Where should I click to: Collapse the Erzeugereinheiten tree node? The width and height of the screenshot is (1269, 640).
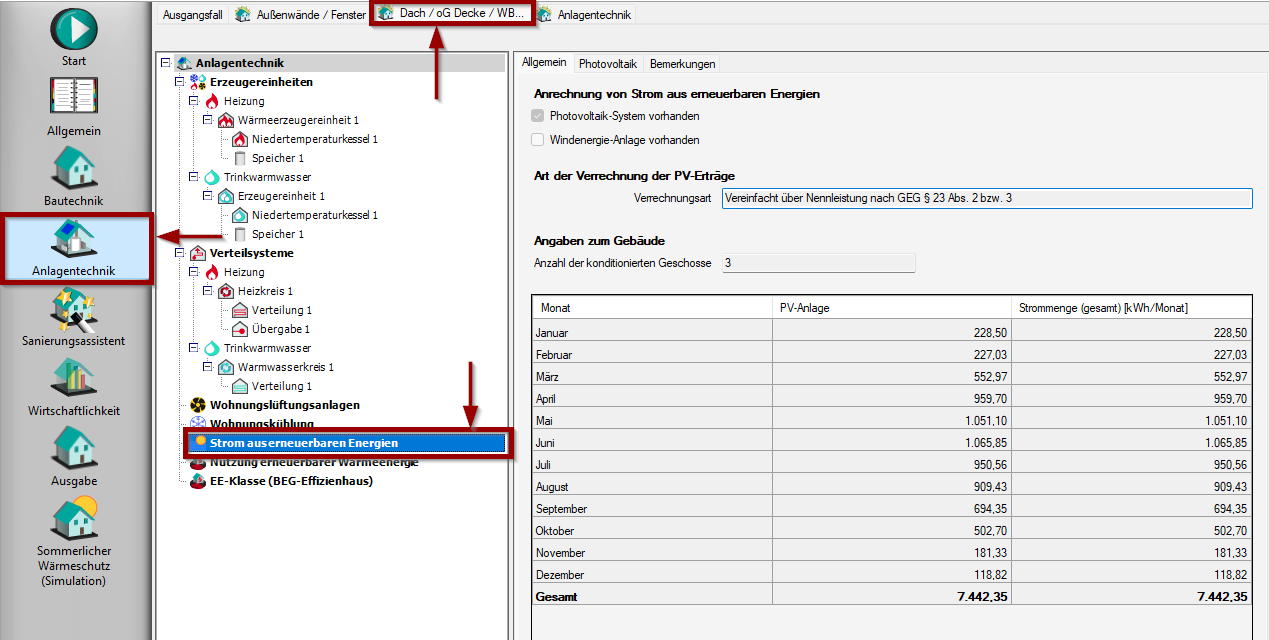click(x=180, y=82)
